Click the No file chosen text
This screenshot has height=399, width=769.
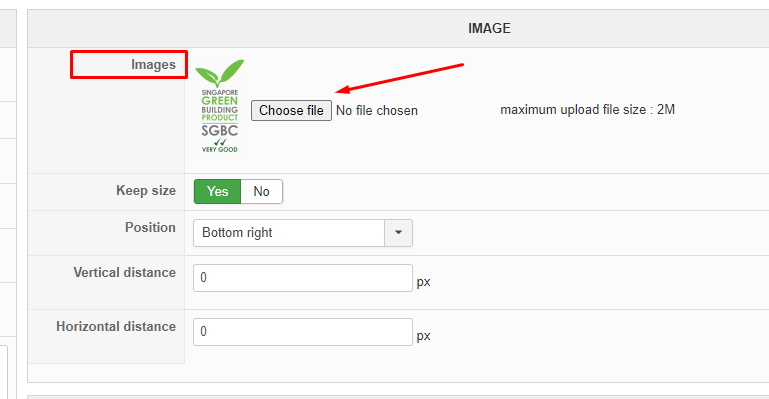[377, 111]
